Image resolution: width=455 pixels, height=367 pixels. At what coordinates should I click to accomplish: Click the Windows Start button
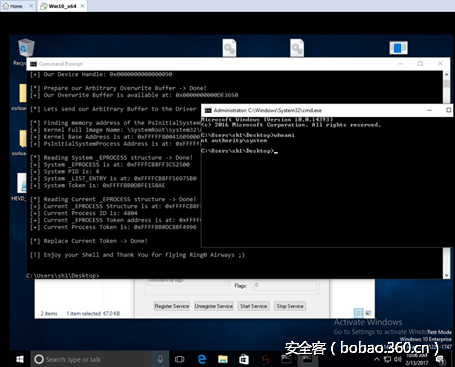pos(20,359)
